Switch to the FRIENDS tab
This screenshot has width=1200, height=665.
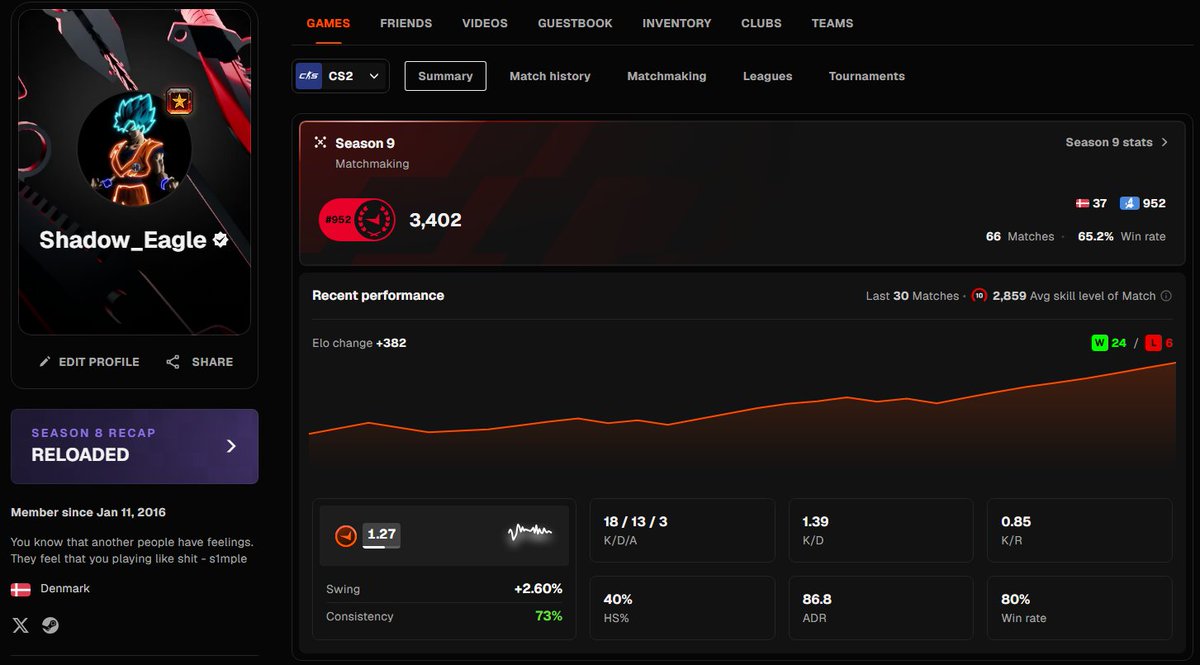click(x=406, y=23)
